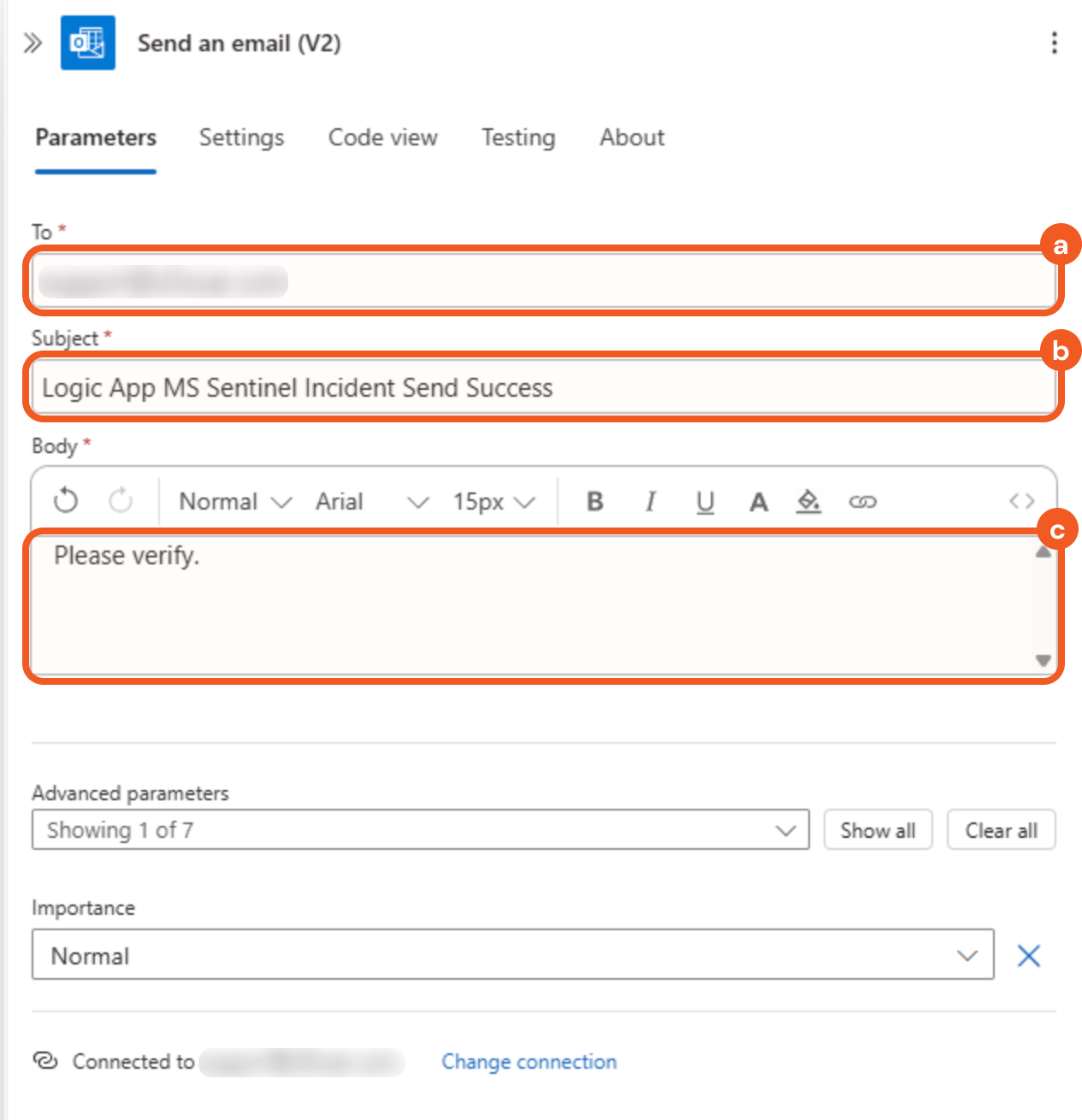Collapse the panel with double chevron icon
The height and width of the screenshot is (1120, 1082).
[x=33, y=43]
